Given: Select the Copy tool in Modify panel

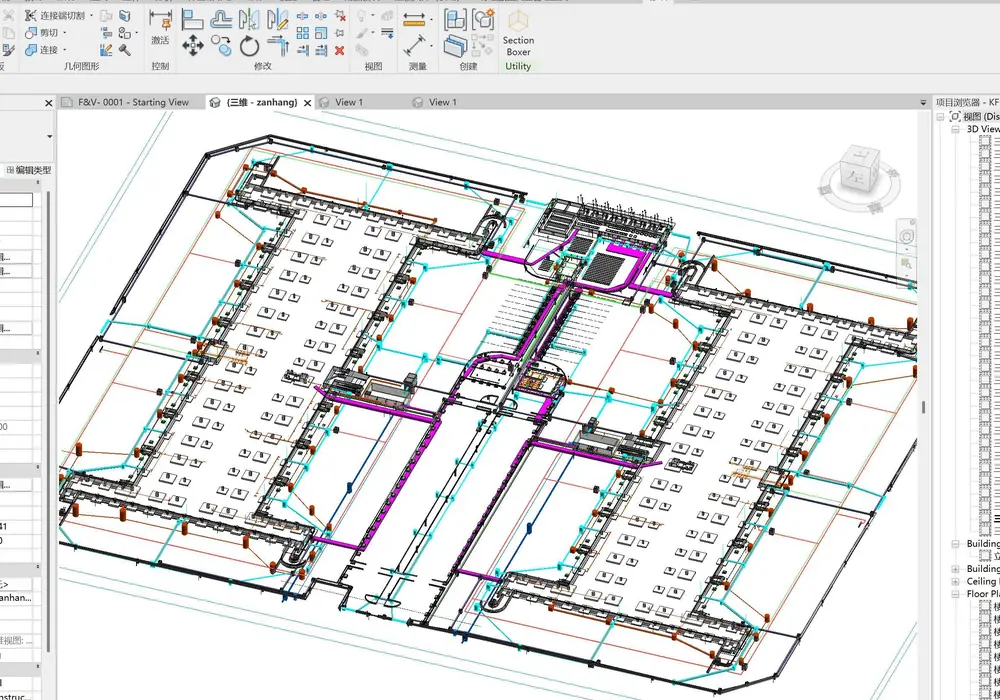Looking at the screenshot, I should (221, 46).
